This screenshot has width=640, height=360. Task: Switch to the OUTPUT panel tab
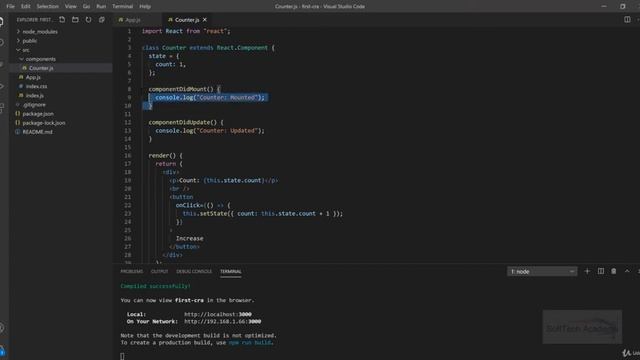[x=159, y=271]
